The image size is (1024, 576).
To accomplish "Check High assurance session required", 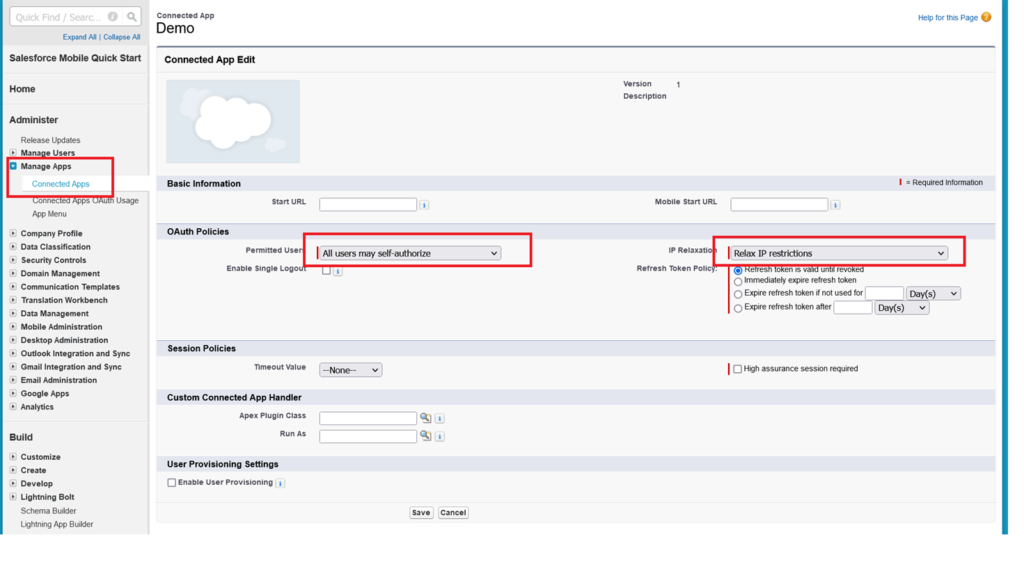I will coord(737,369).
